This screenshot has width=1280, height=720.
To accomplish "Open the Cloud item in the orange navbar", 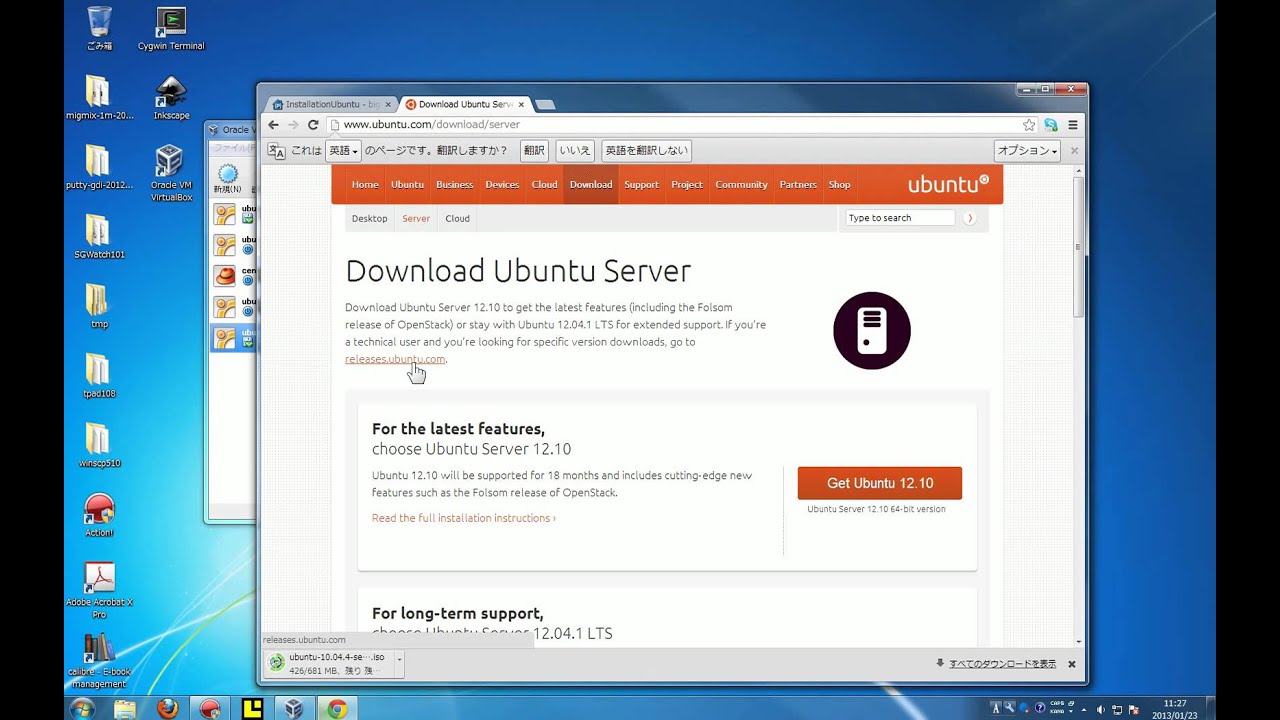I will 544,185.
